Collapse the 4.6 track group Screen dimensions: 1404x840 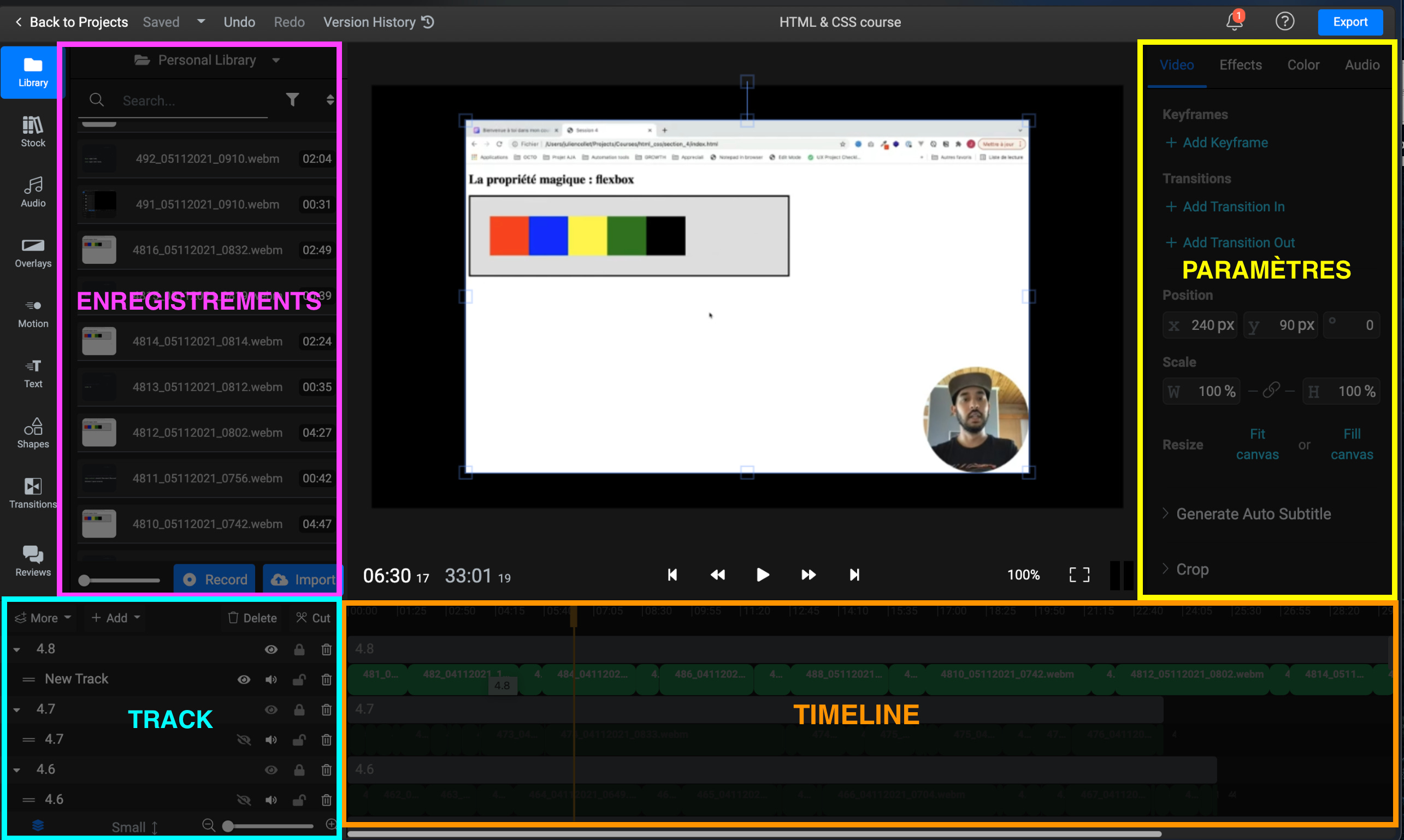(17, 771)
